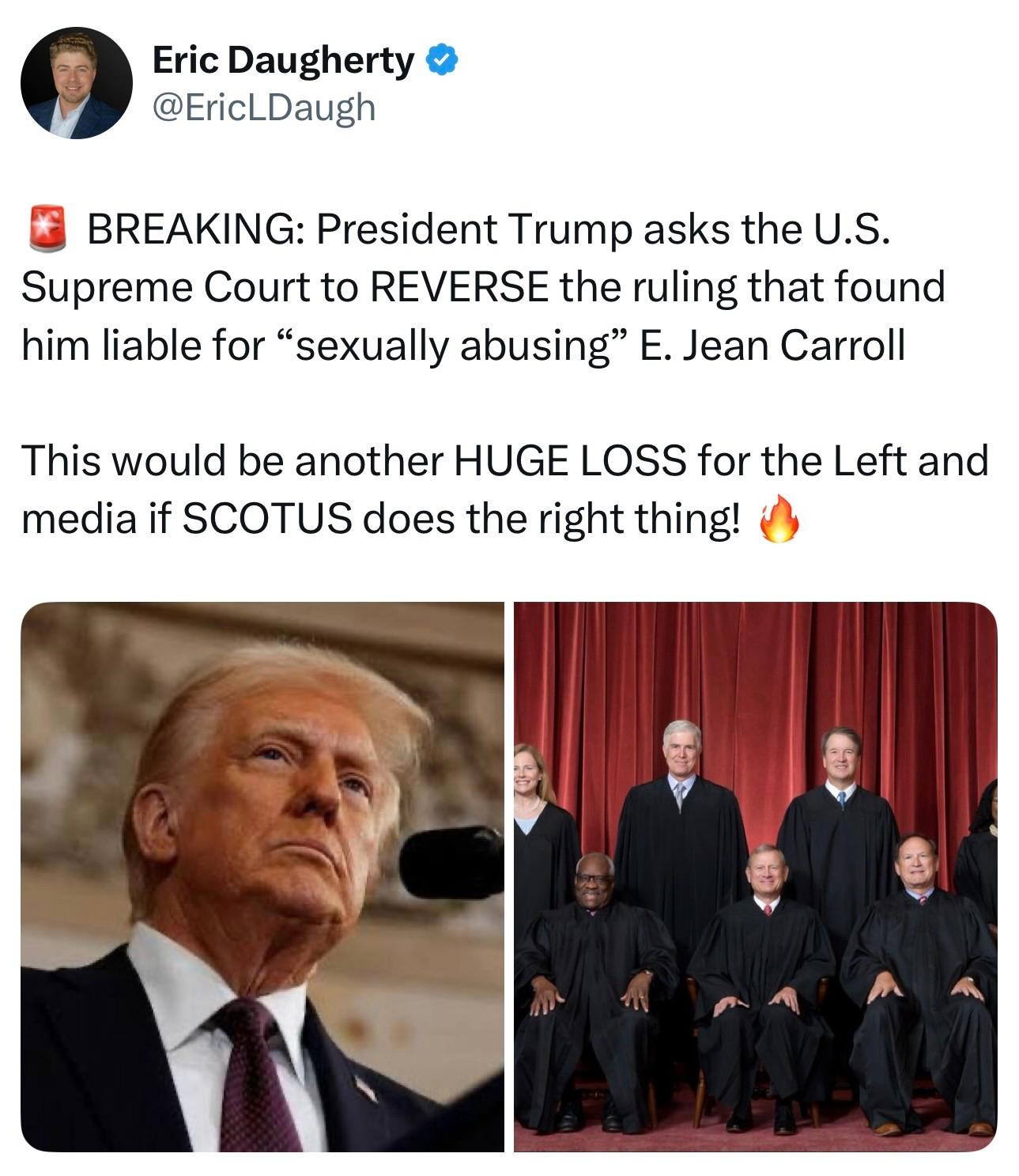Open Eric Daugherty's profile picture
Image resolution: width=1019 pixels, height=1176 pixels.
77,83
